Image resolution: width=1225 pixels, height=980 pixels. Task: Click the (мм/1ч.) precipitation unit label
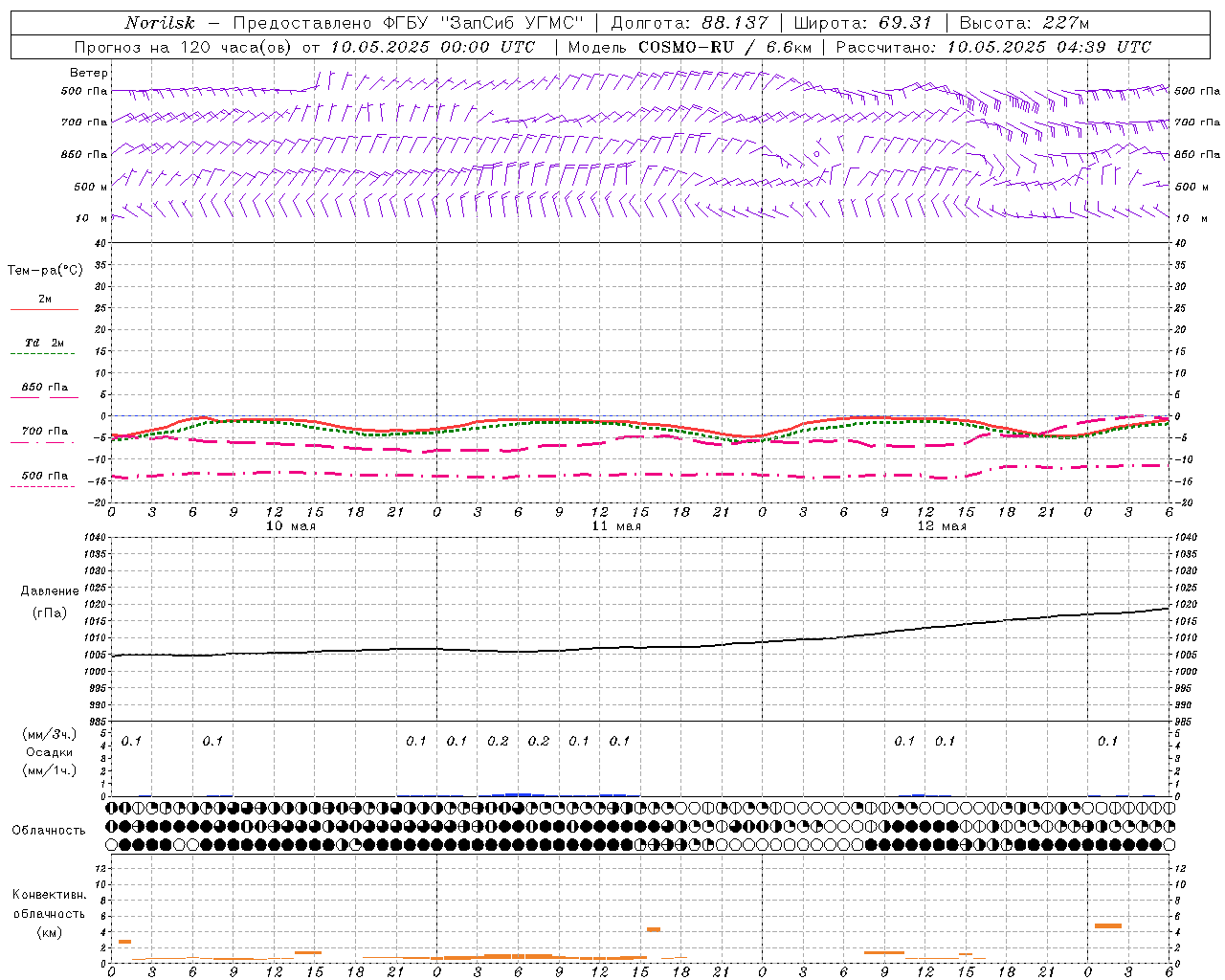[50, 770]
